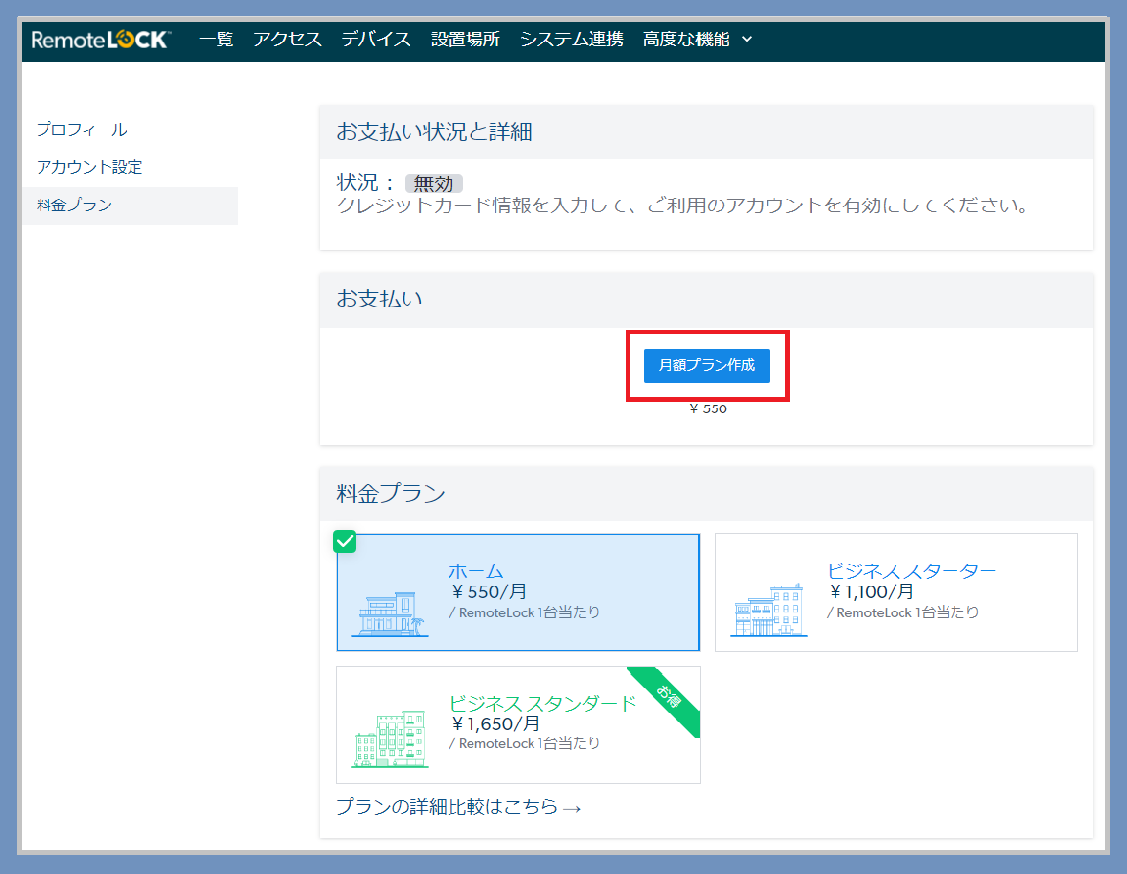This screenshot has width=1127, height=874.
Task: Open the 設置場所 navigation item
Action: (465, 40)
